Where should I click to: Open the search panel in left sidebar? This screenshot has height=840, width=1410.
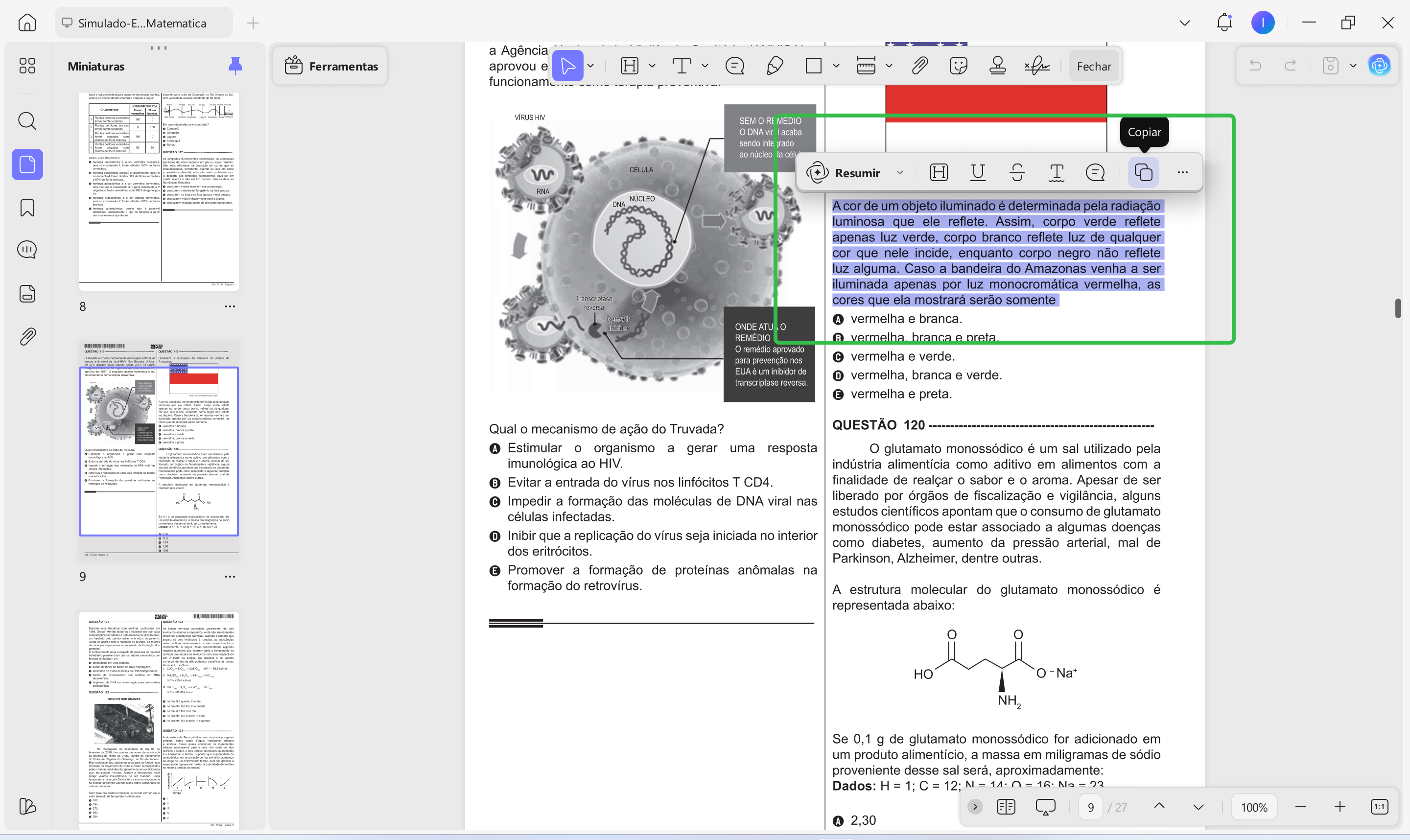point(27,120)
